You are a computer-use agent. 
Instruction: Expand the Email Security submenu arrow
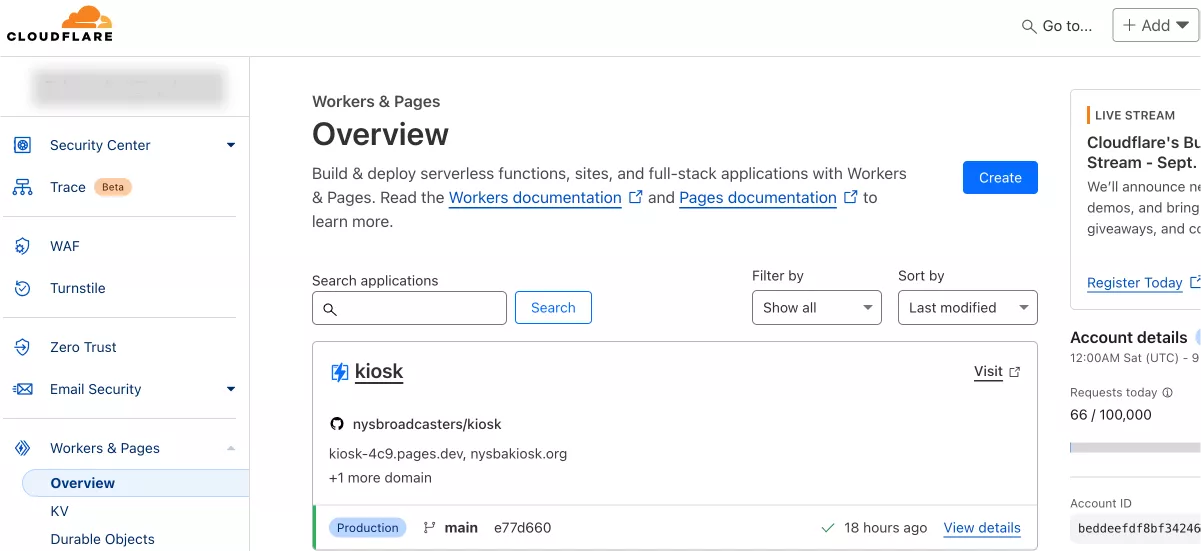pyautogui.click(x=231, y=389)
